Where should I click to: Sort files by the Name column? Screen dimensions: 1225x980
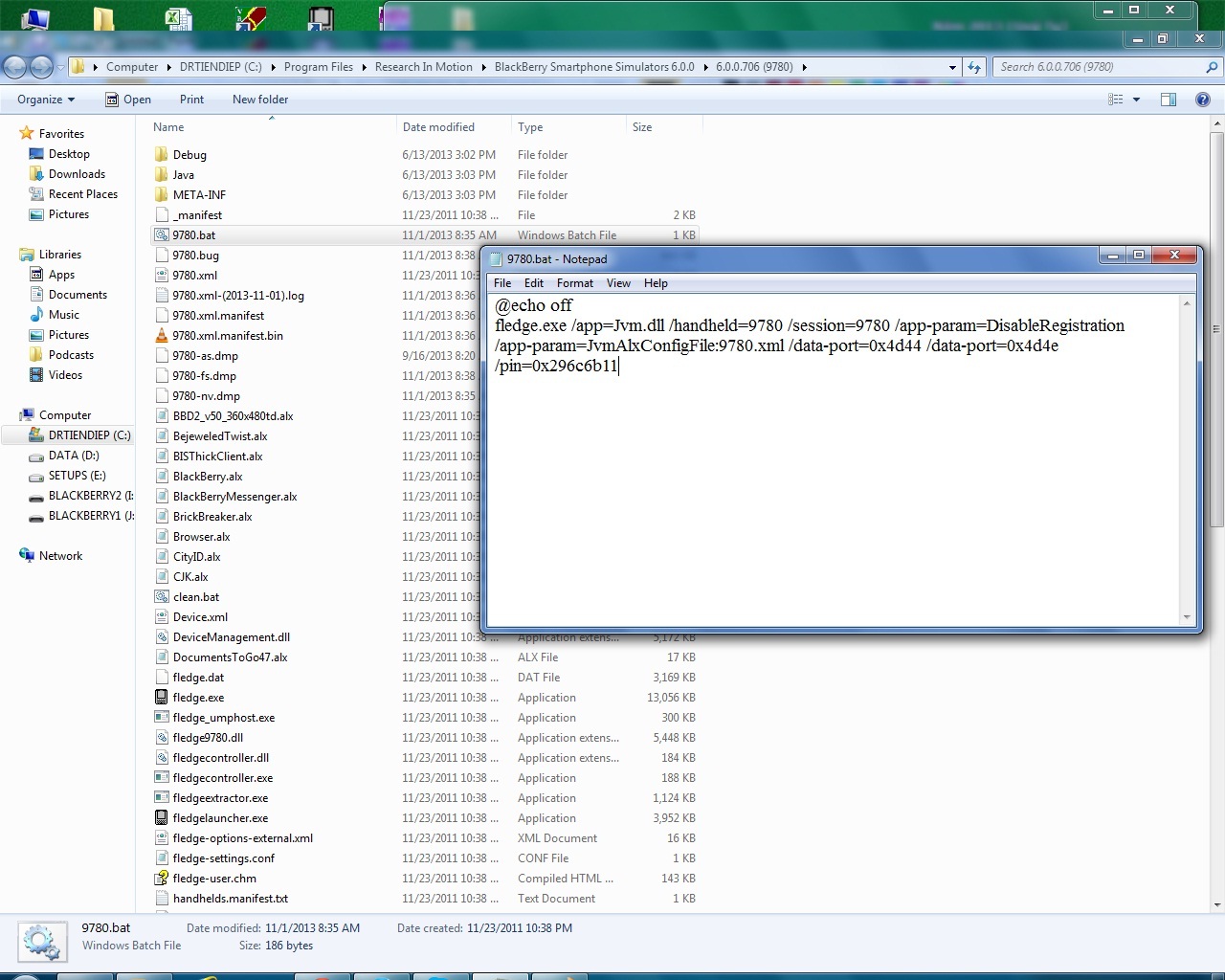[272, 127]
